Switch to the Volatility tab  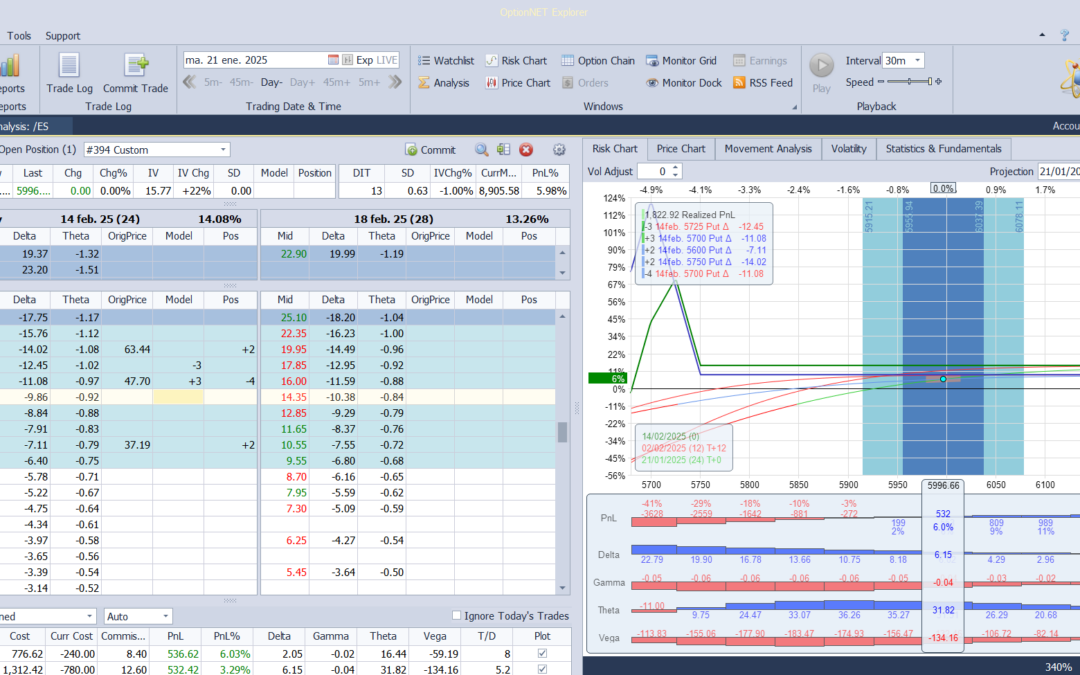[x=848, y=148]
